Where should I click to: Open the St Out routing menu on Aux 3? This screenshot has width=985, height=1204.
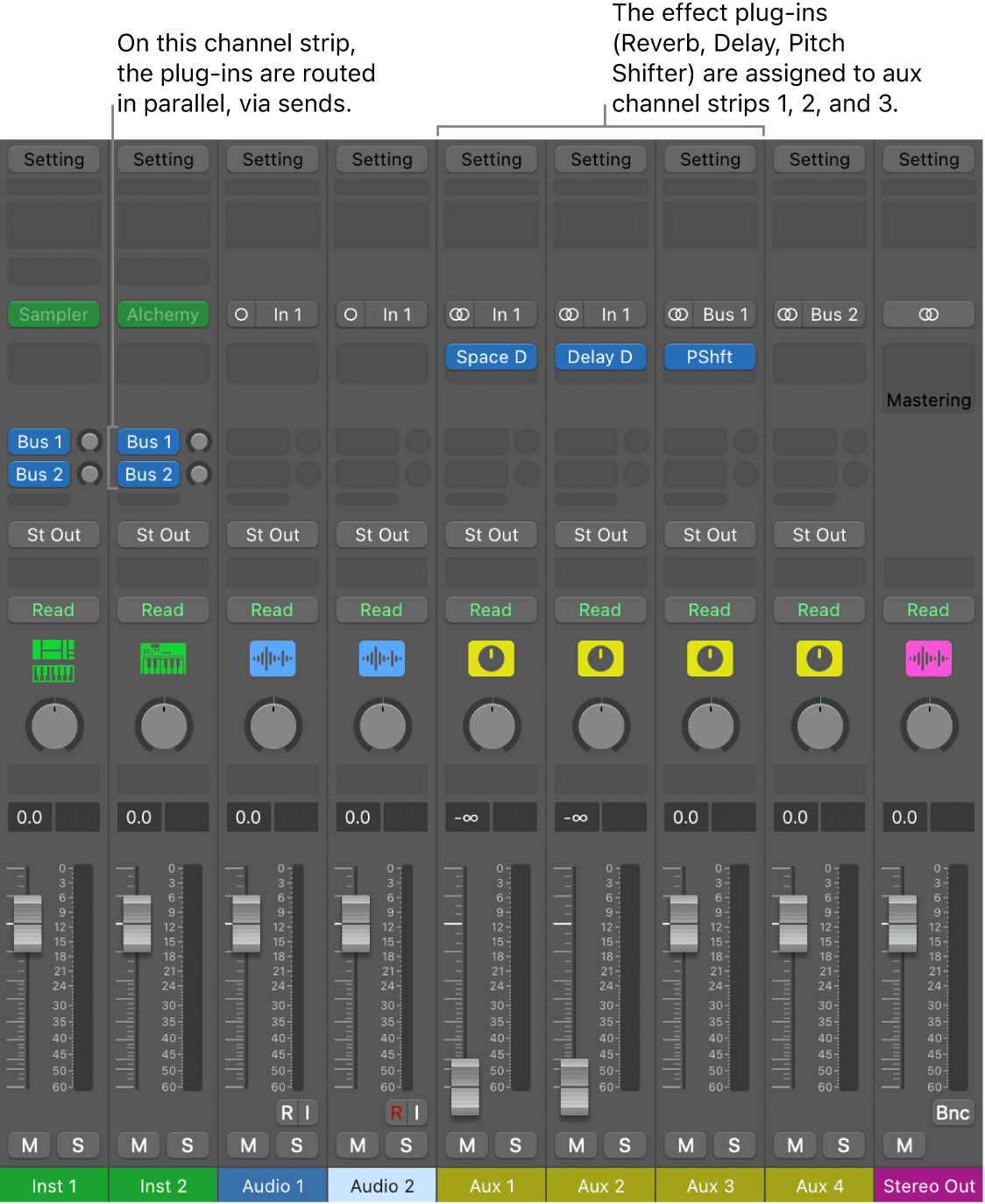[709, 535]
